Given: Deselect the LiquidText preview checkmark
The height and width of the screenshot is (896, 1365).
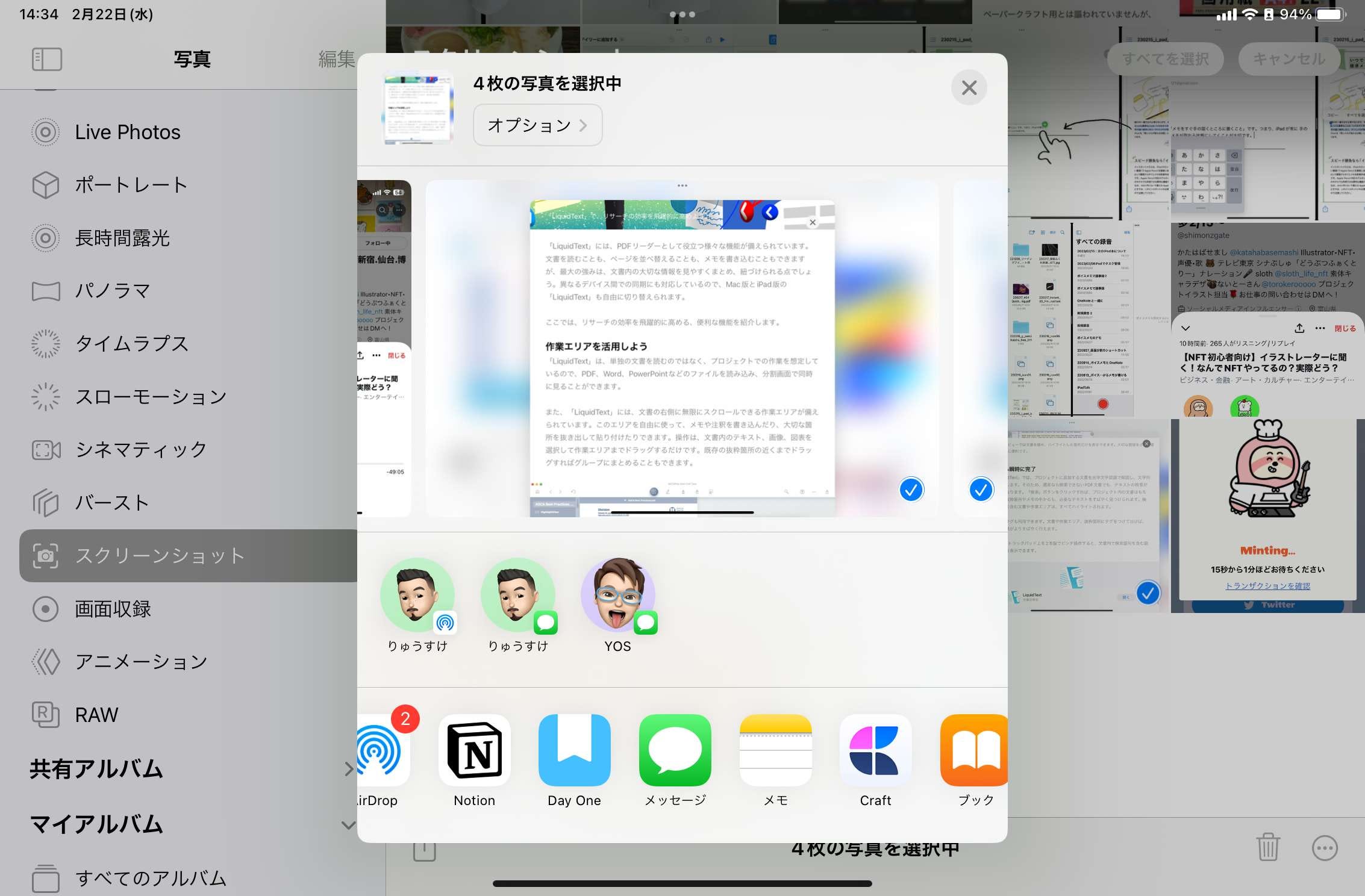Looking at the screenshot, I should click(x=911, y=490).
